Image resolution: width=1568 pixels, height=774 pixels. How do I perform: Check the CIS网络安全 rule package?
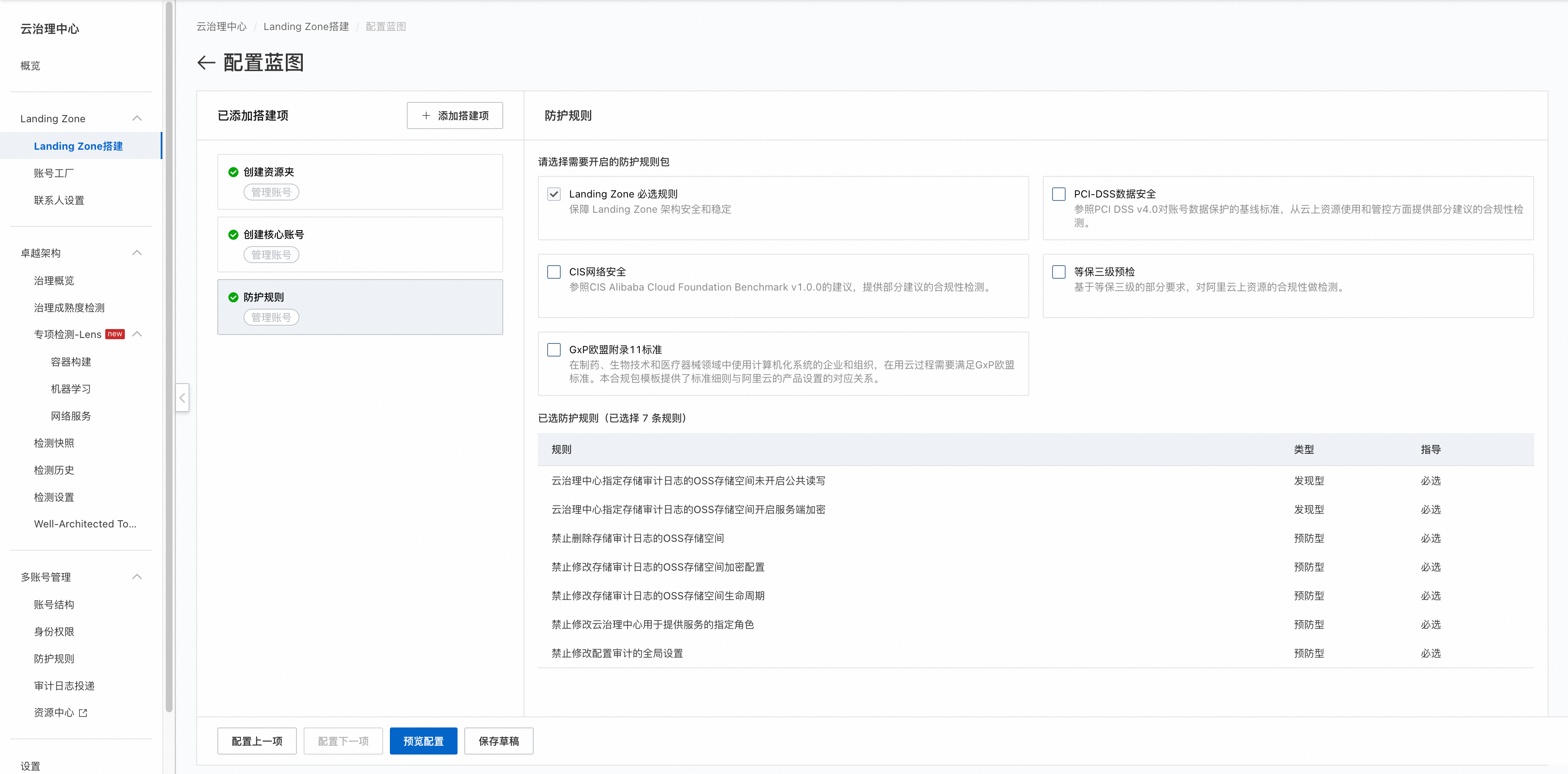pos(553,272)
